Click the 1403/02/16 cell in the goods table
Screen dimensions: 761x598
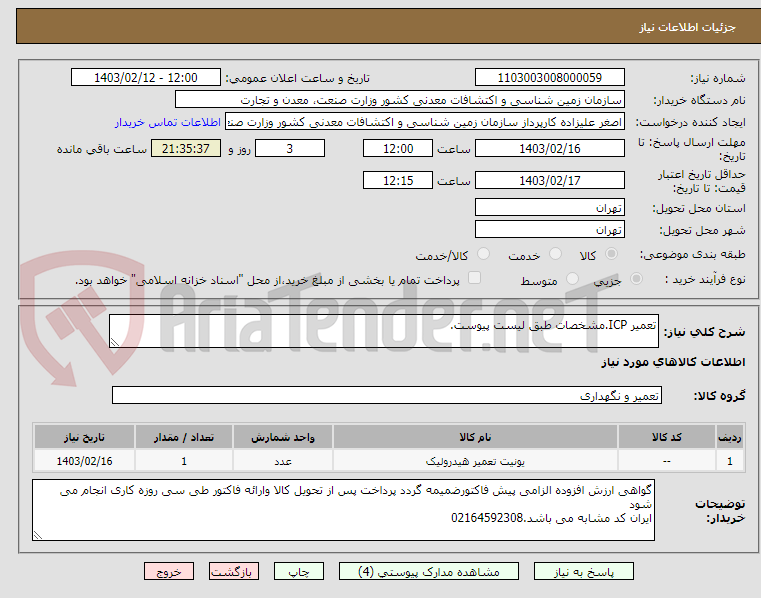point(84,461)
